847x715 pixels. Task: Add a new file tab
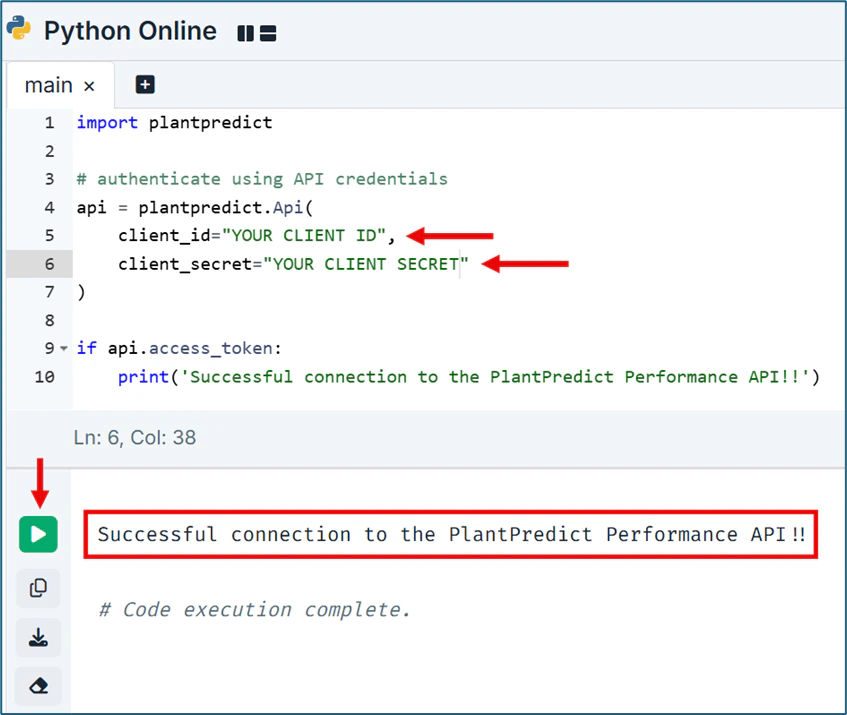click(145, 85)
